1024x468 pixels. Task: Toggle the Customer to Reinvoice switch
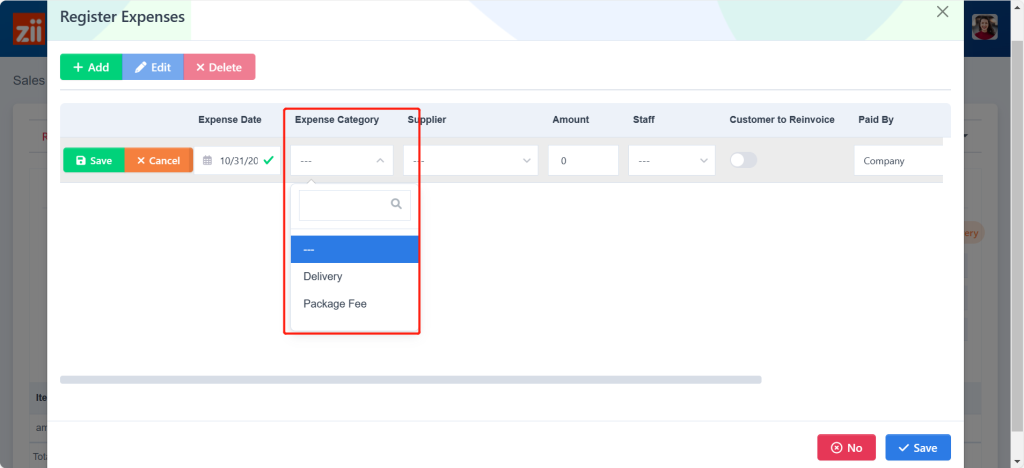point(743,160)
